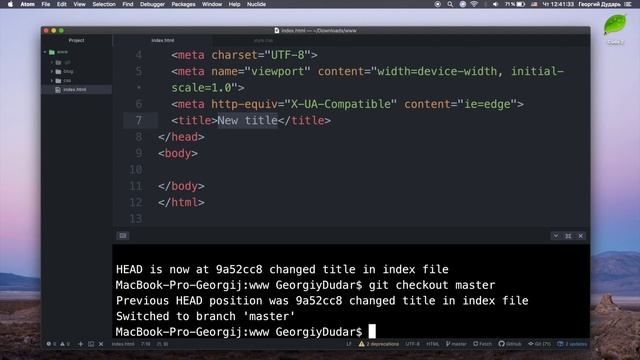The height and width of the screenshot is (360, 640).
Task: Open the Selection menu
Action: click(104, 4)
